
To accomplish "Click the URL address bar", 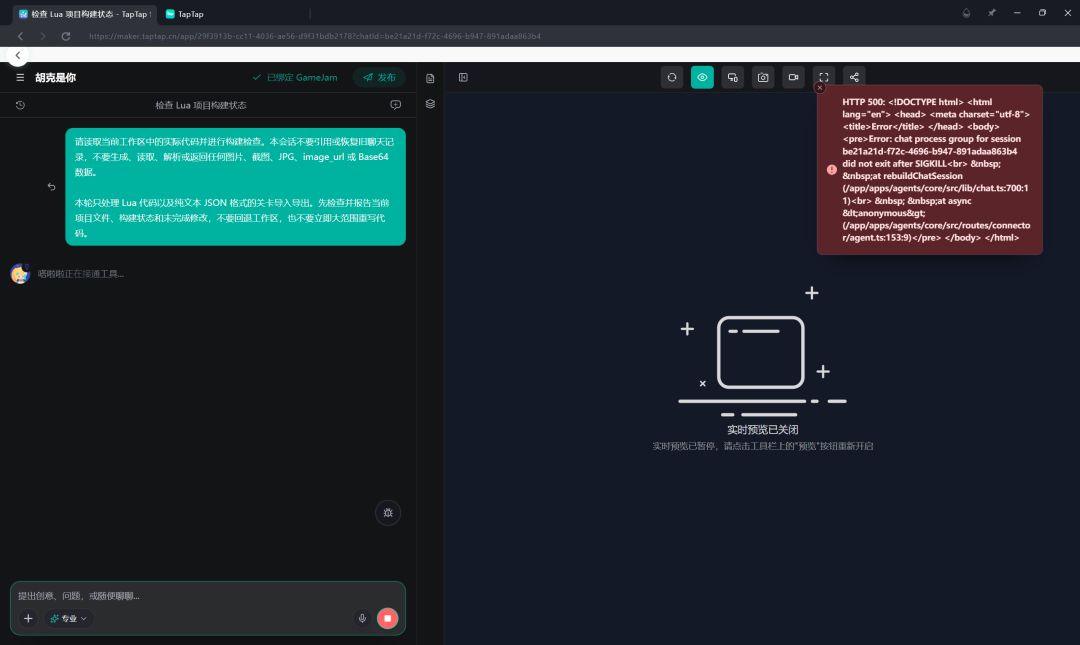I will point(315,36).
